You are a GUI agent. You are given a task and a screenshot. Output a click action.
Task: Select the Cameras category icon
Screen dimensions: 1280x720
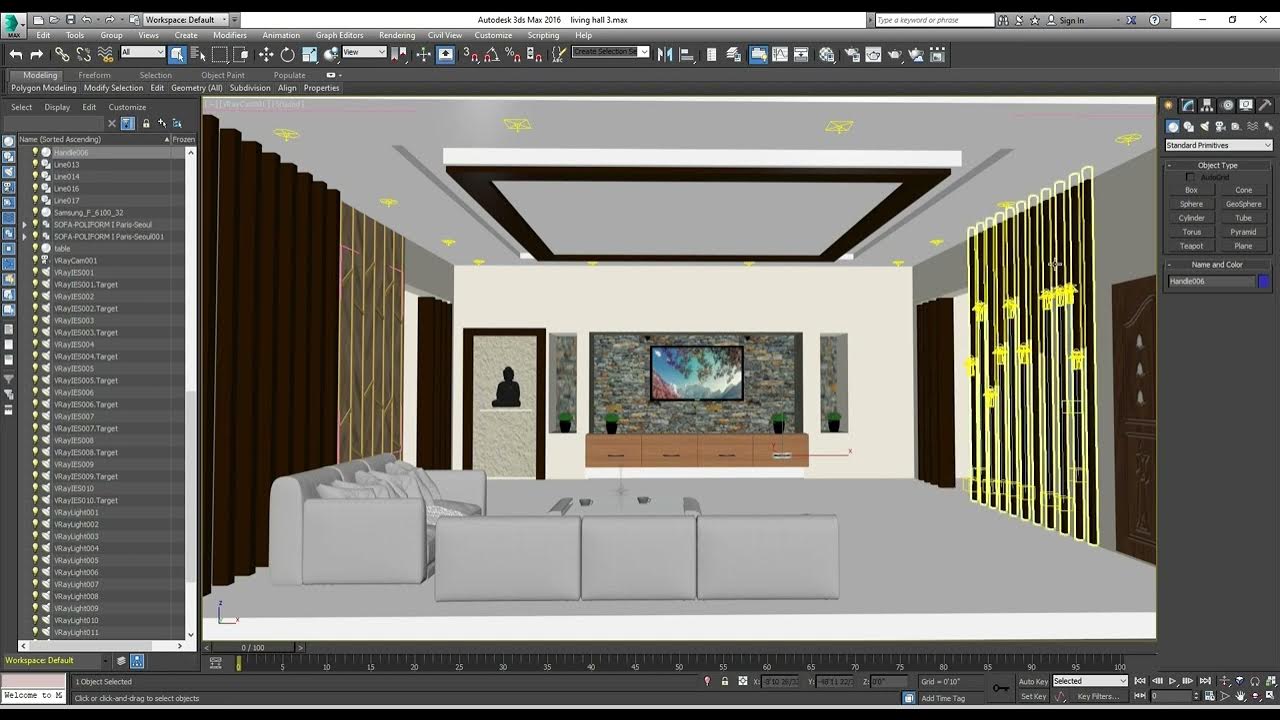[x=1219, y=127]
